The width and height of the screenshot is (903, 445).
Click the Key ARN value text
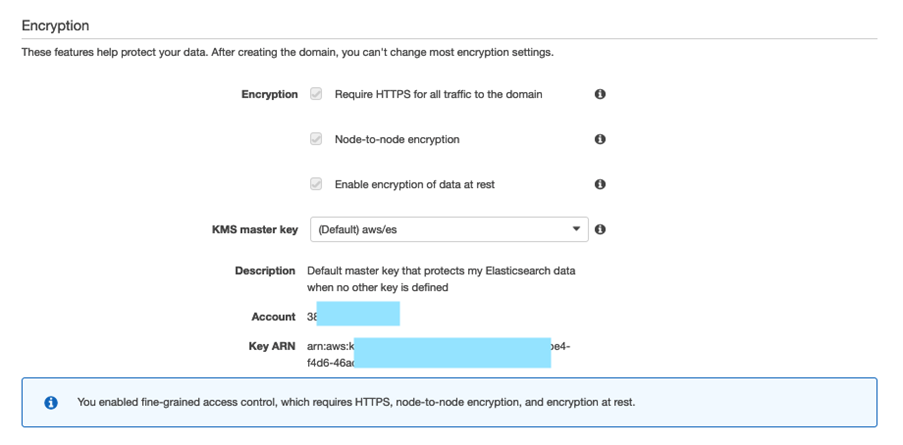pyautogui.click(x=440, y=353)
